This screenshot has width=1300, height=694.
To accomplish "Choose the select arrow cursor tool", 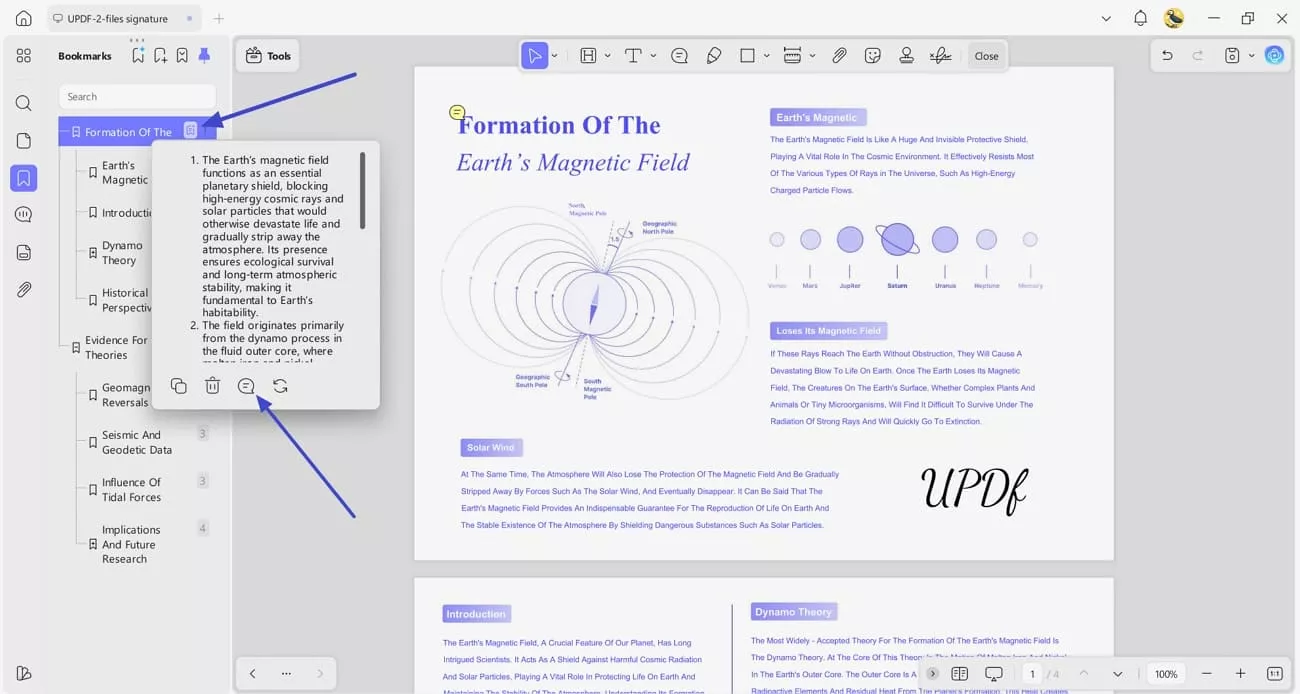I will pyautogui.click(x=535, y=56).
